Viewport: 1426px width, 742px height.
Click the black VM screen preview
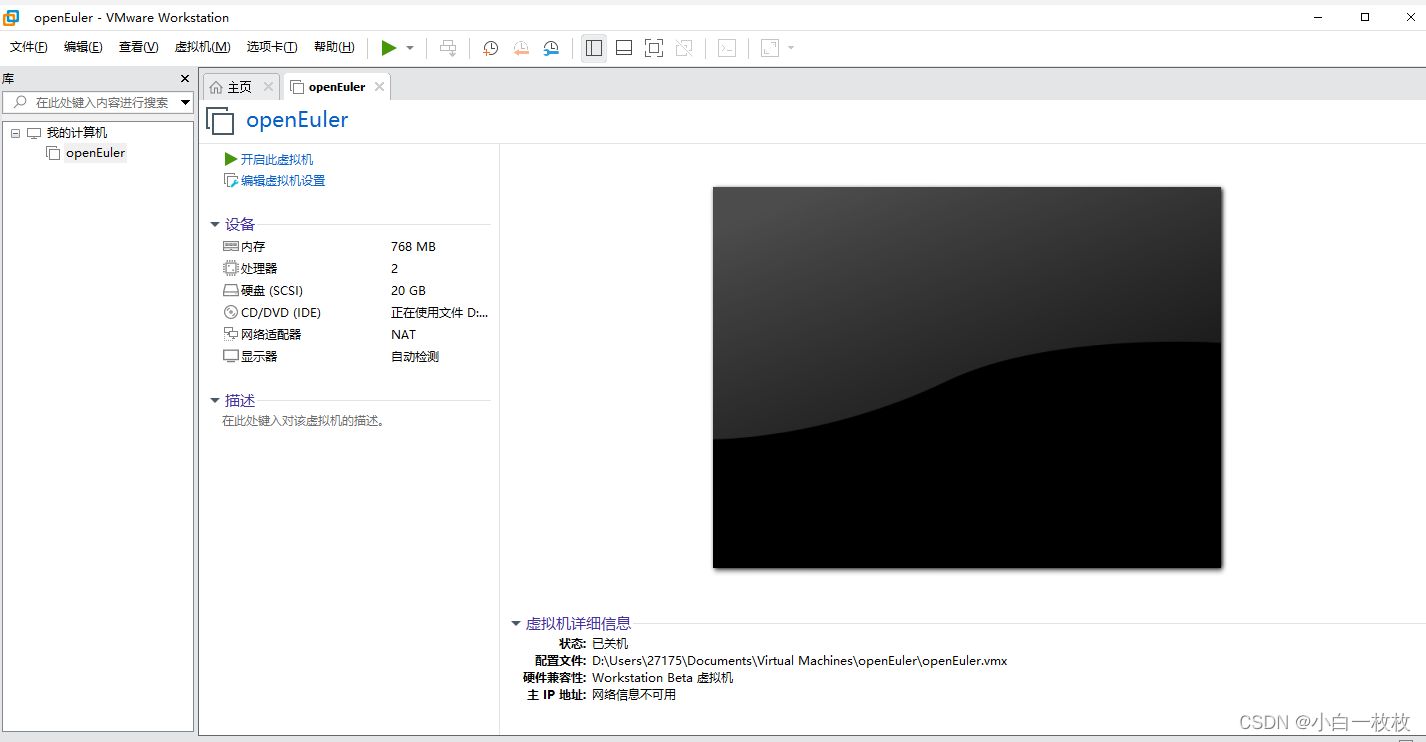(967, 377)
